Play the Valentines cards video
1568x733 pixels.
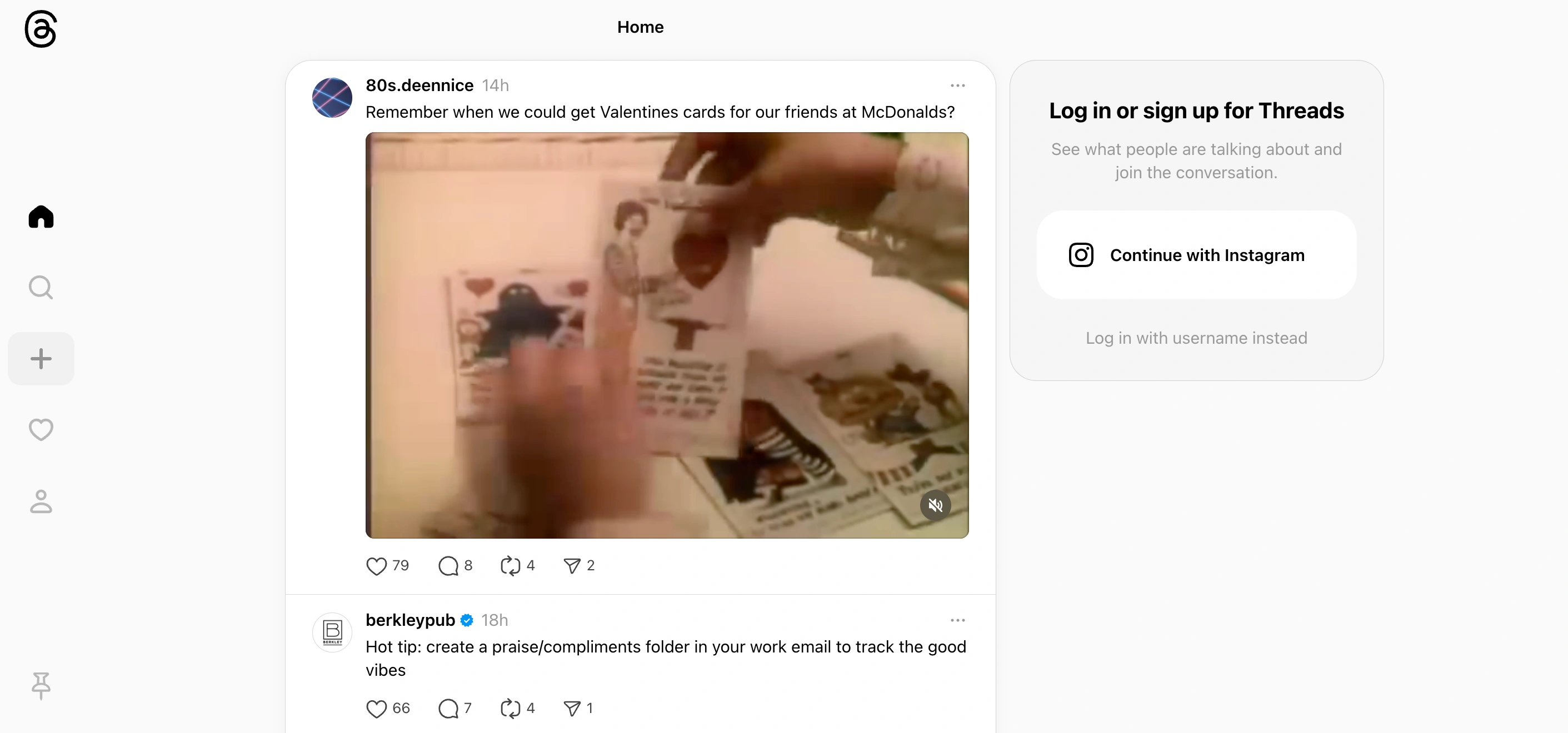[667, 335]
